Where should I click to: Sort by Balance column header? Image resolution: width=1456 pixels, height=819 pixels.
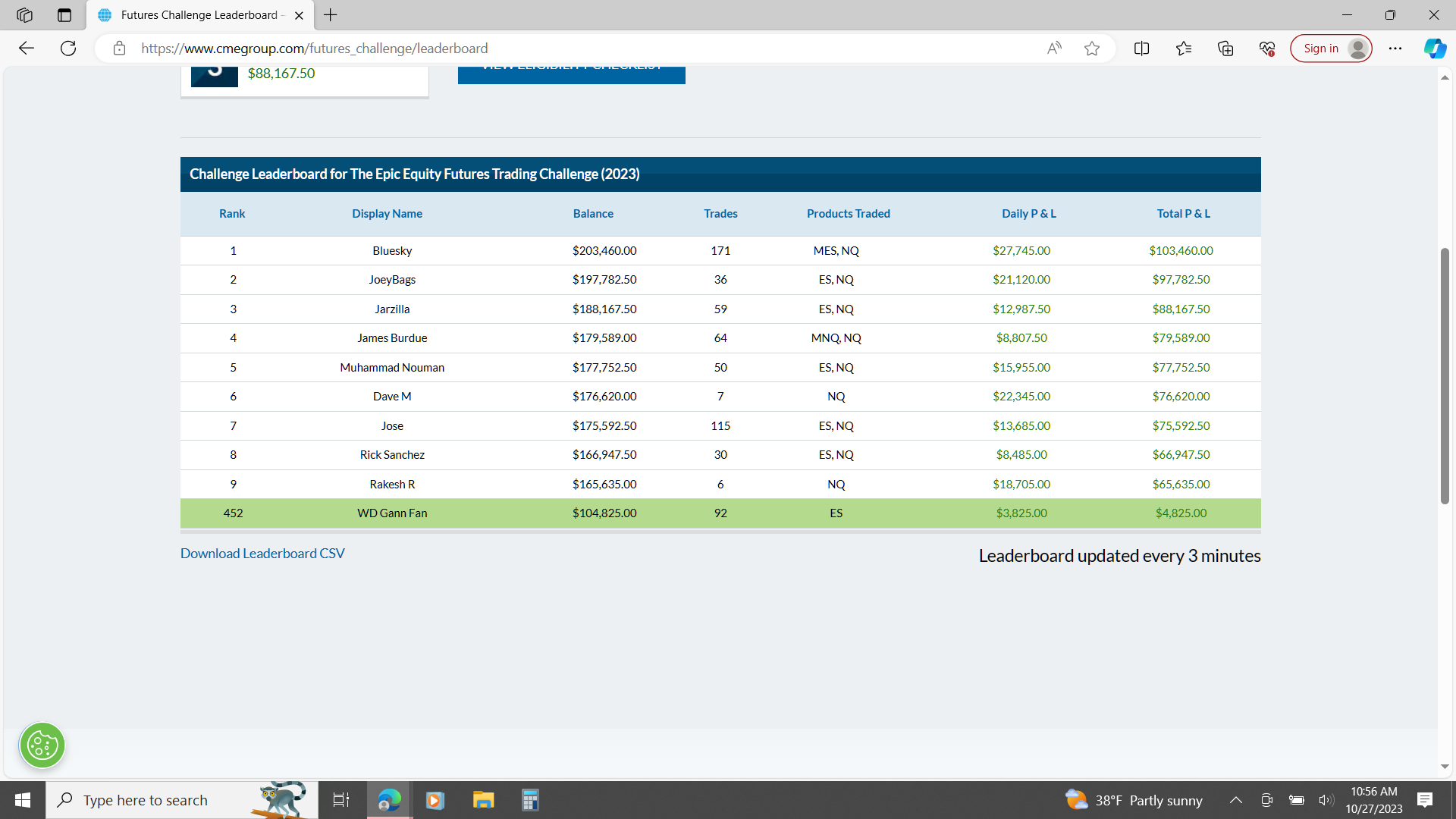(593, 214)
